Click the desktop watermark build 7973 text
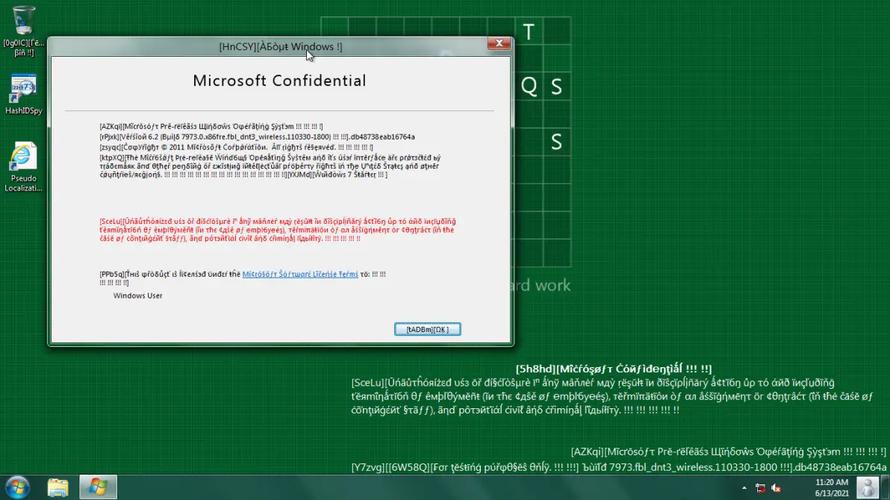This screenshot has height=500, width=890. (619, 467)
